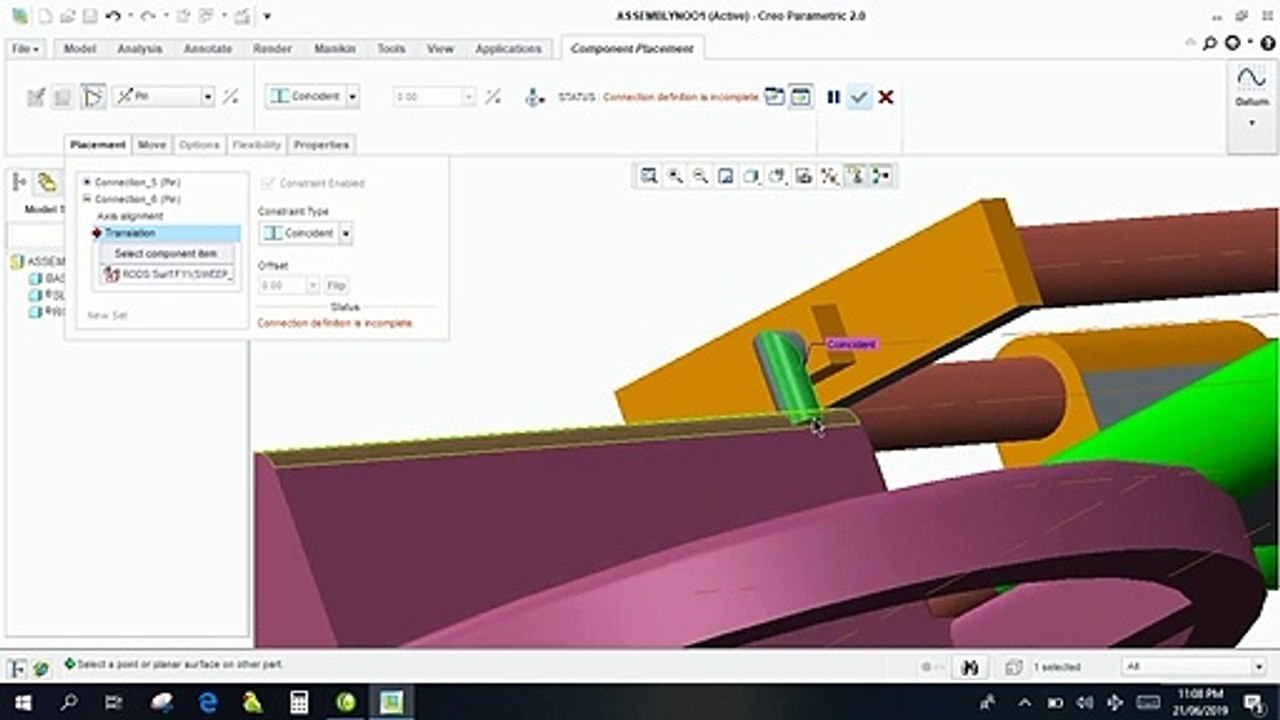This screenshot has height=720, width=1280.
Task: Click the flip icon right of ribbon offset
Action: [x=493, y=96]
